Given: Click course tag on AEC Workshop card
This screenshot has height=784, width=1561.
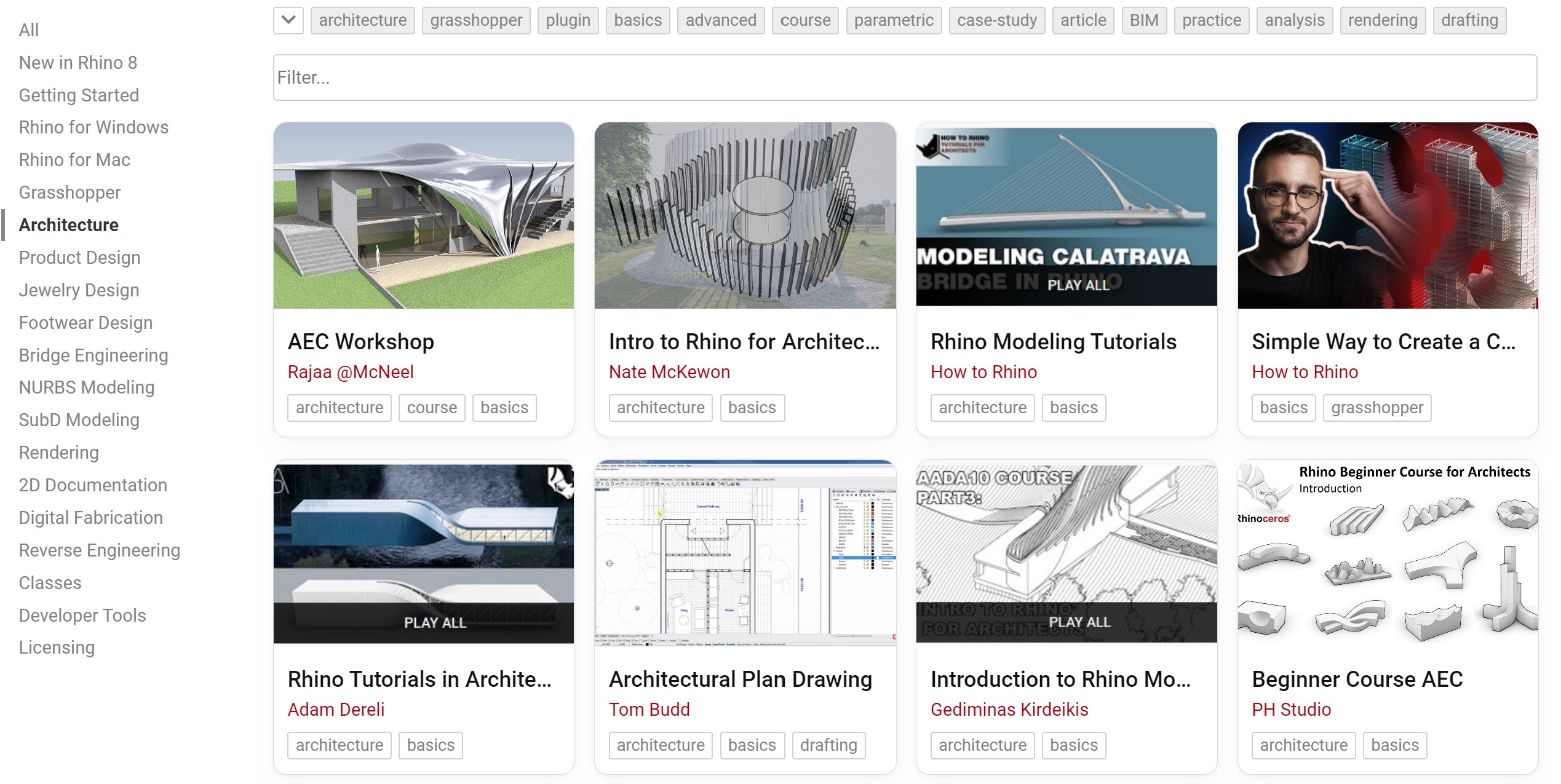Looking at the screenshot, I should (x=432, y=408).
